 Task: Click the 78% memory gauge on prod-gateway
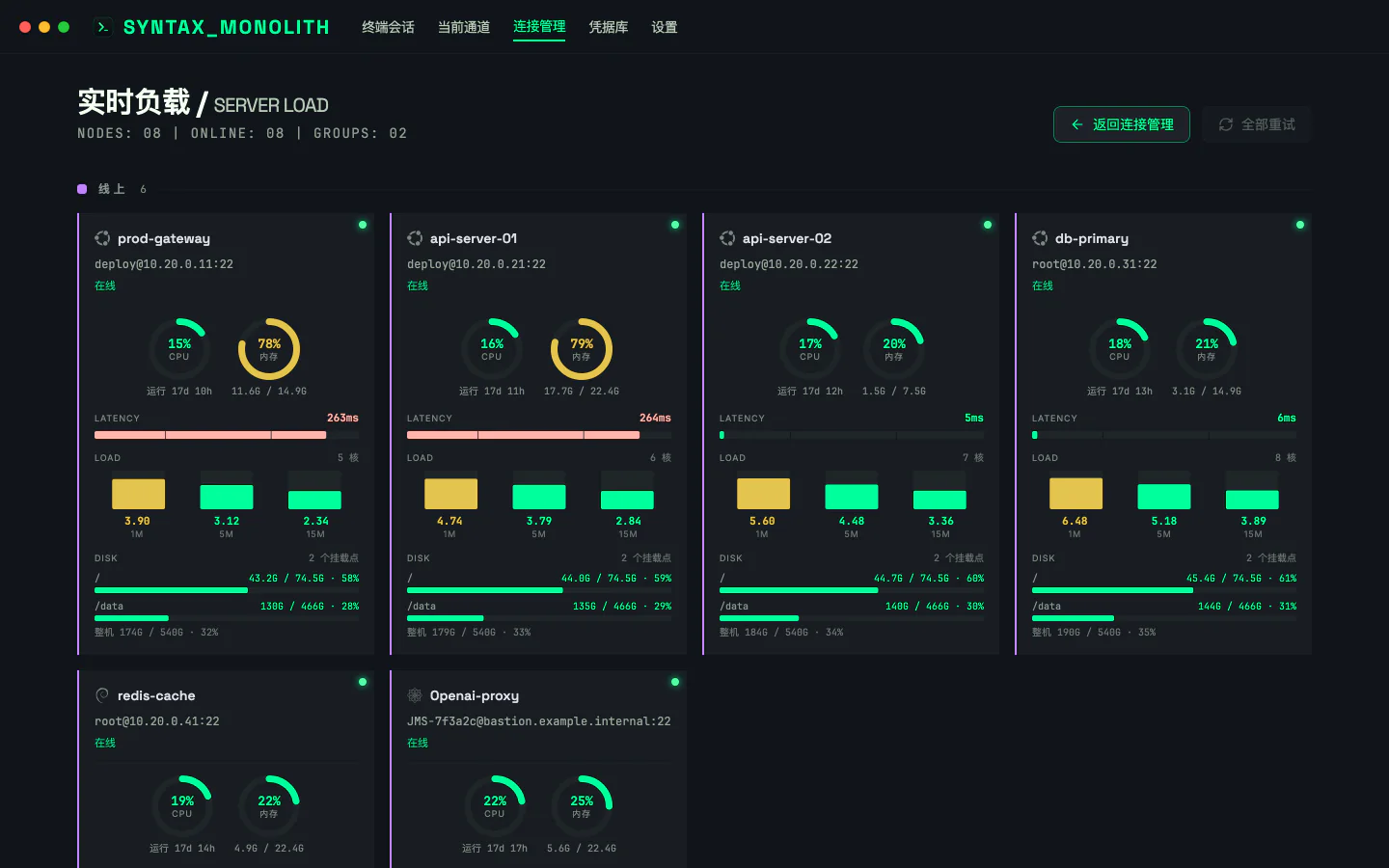pos(269,349)
